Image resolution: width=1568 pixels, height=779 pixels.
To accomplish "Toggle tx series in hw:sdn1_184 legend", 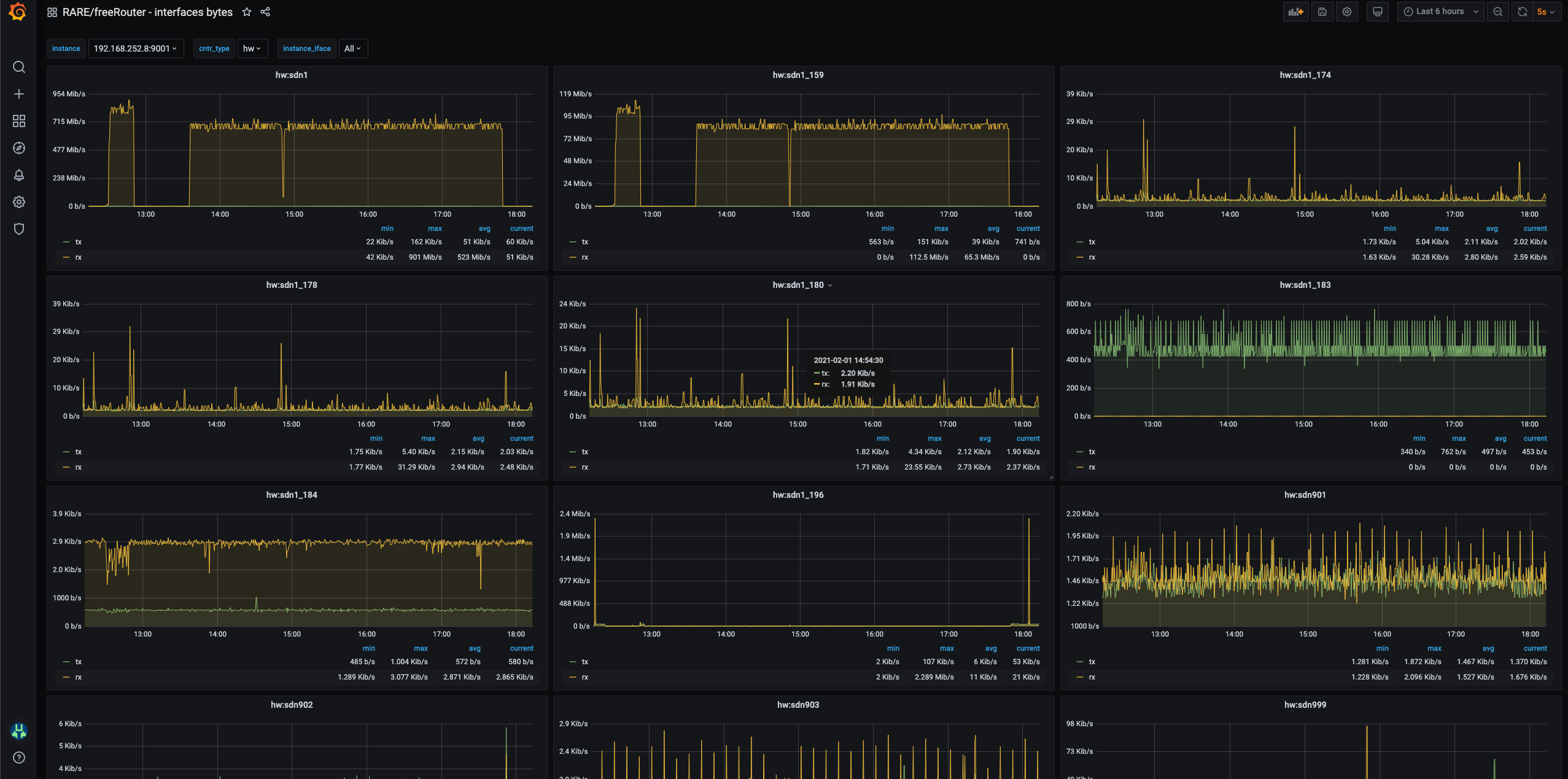I will tap(79, 662).
